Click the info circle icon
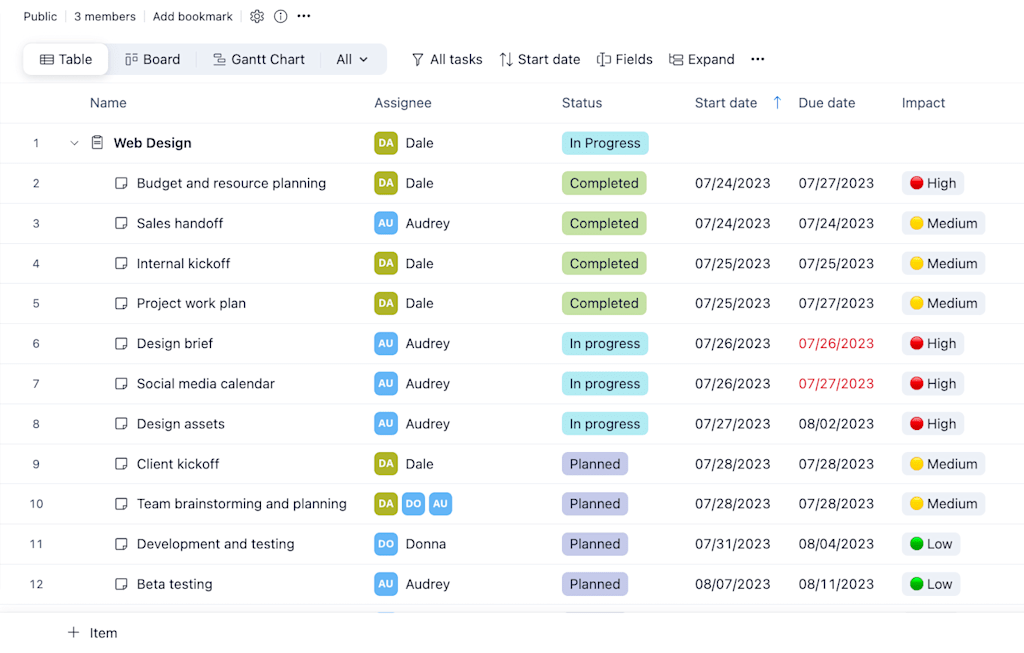 [x=280, y=16]
